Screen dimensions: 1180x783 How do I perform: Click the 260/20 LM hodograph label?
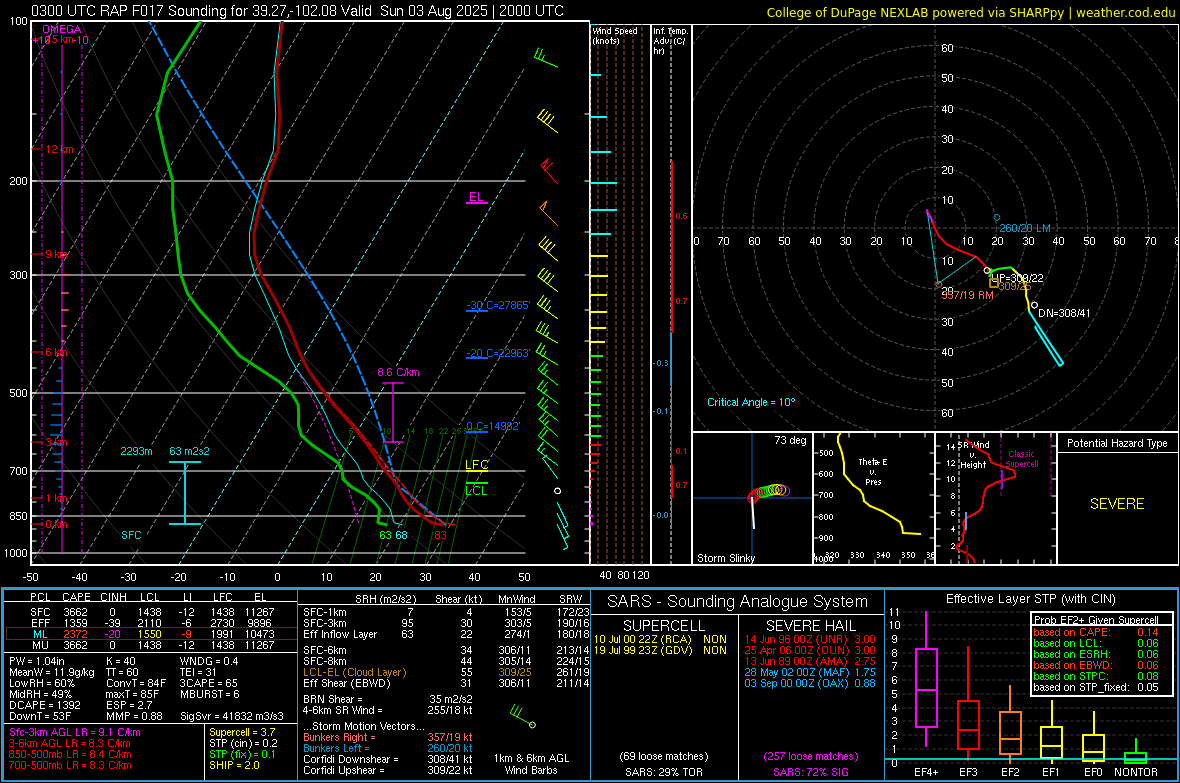[x=1024, y=228]
